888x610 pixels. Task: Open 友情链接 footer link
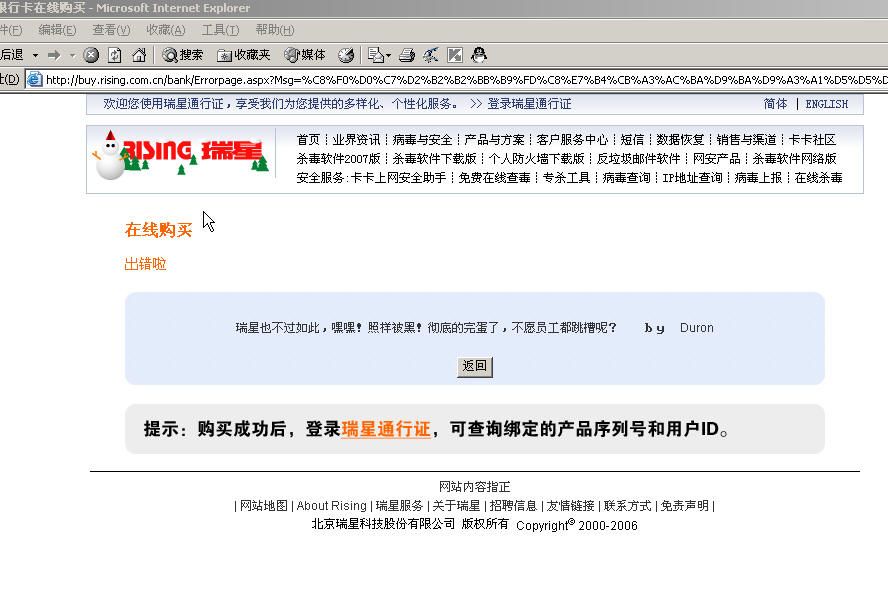pos(570,506)
